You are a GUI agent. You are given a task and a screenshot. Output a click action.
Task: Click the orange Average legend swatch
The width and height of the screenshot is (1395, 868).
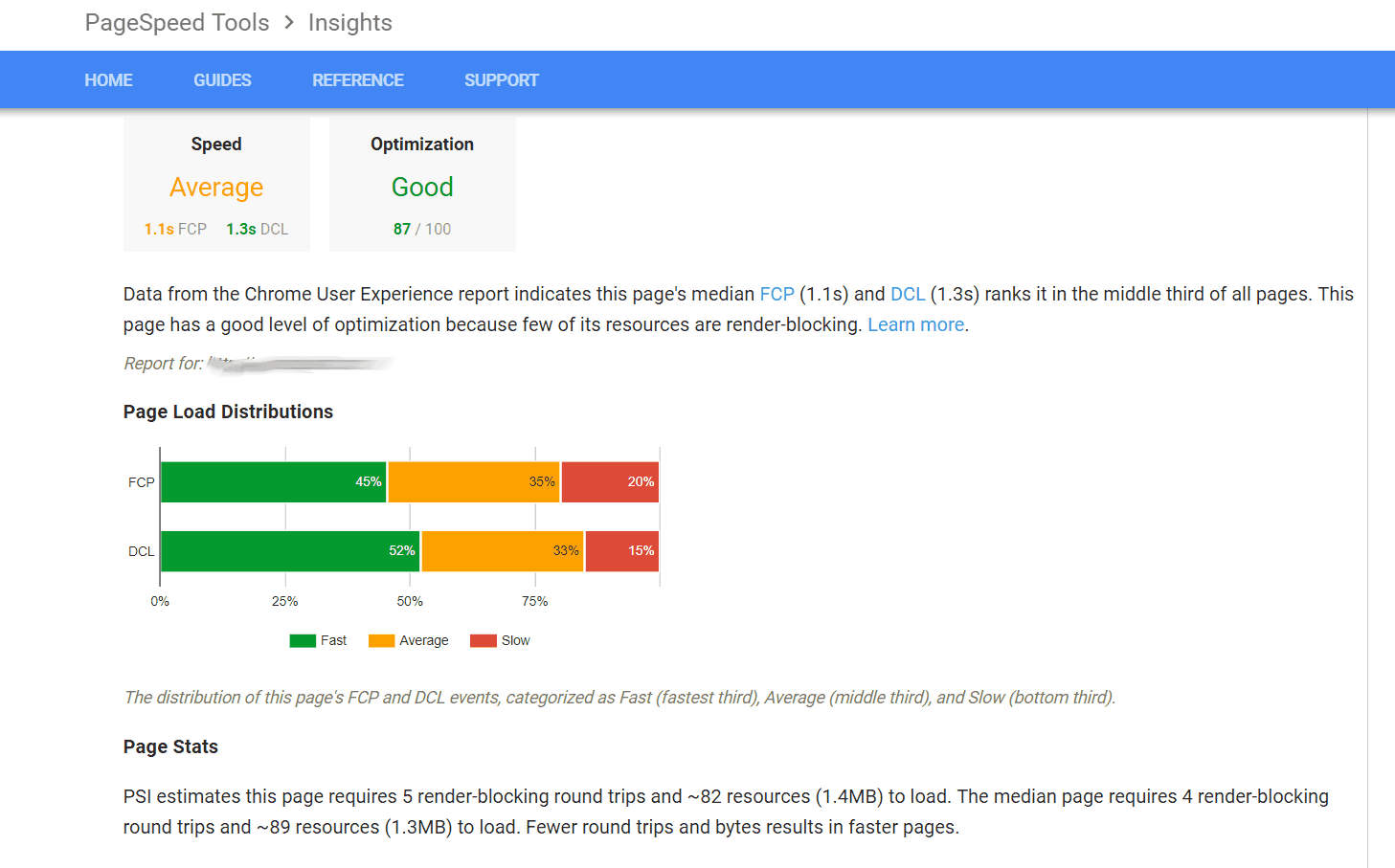pyautogui.click(x=381, y=640)
